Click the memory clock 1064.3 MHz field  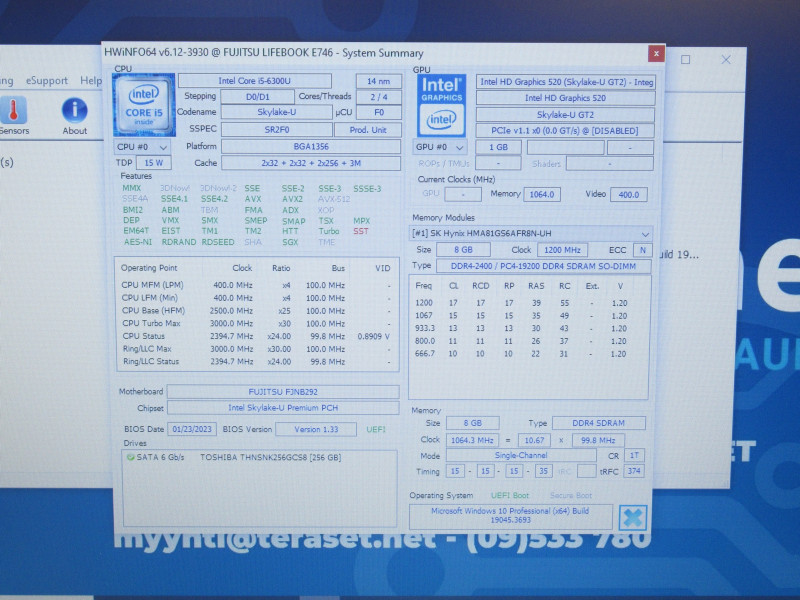coord(472,440)
